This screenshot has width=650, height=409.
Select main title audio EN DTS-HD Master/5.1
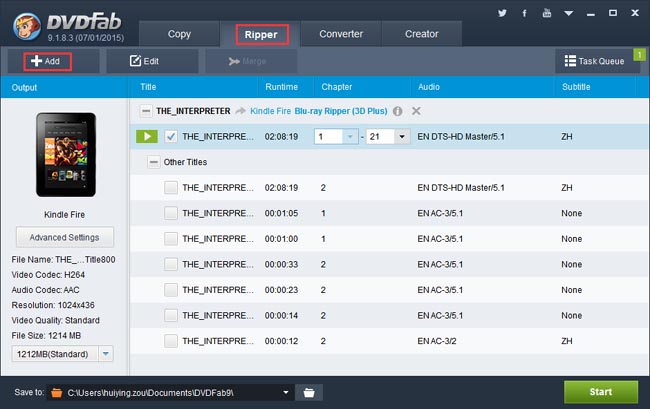click(x=461, y=137)
